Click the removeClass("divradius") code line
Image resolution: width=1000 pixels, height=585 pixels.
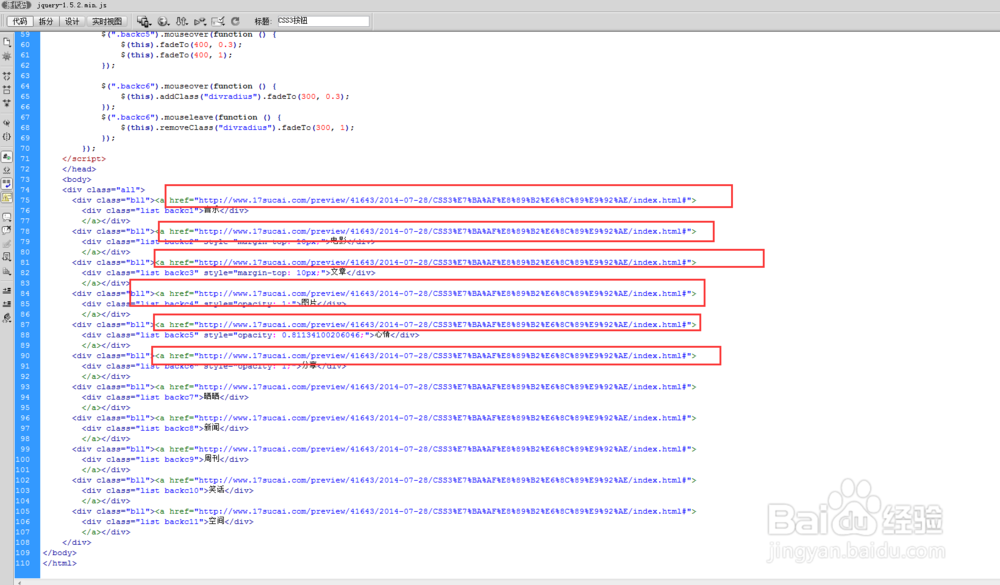[x=237, y=128]
